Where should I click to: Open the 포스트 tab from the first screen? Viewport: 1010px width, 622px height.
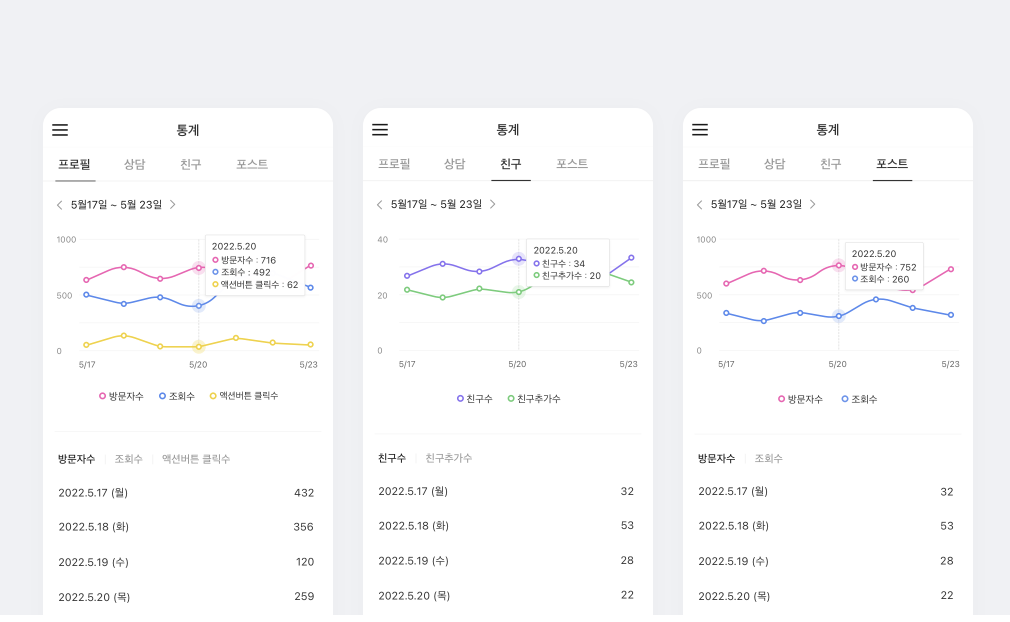click(250, 163)
